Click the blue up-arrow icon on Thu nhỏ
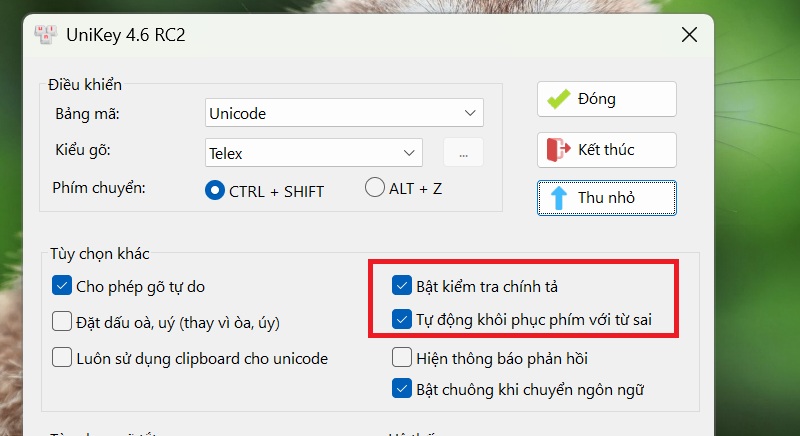 tap(558, 198)
